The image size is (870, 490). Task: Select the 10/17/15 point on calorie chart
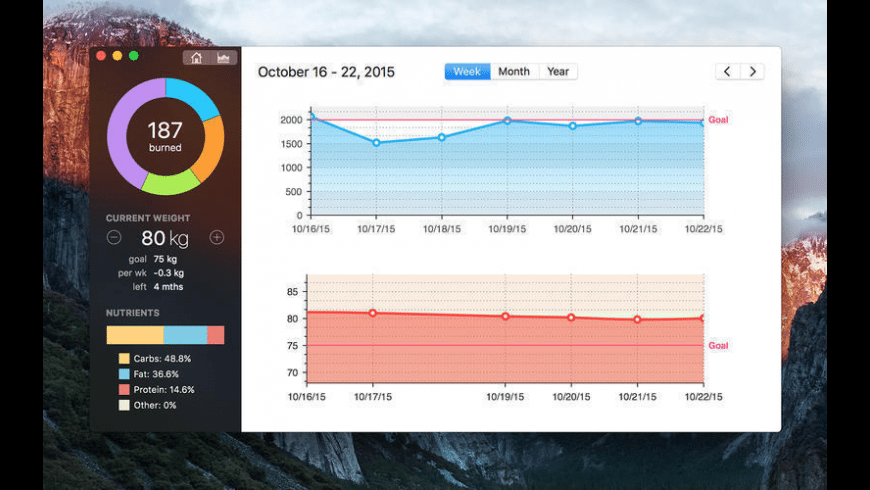[376, 143]
